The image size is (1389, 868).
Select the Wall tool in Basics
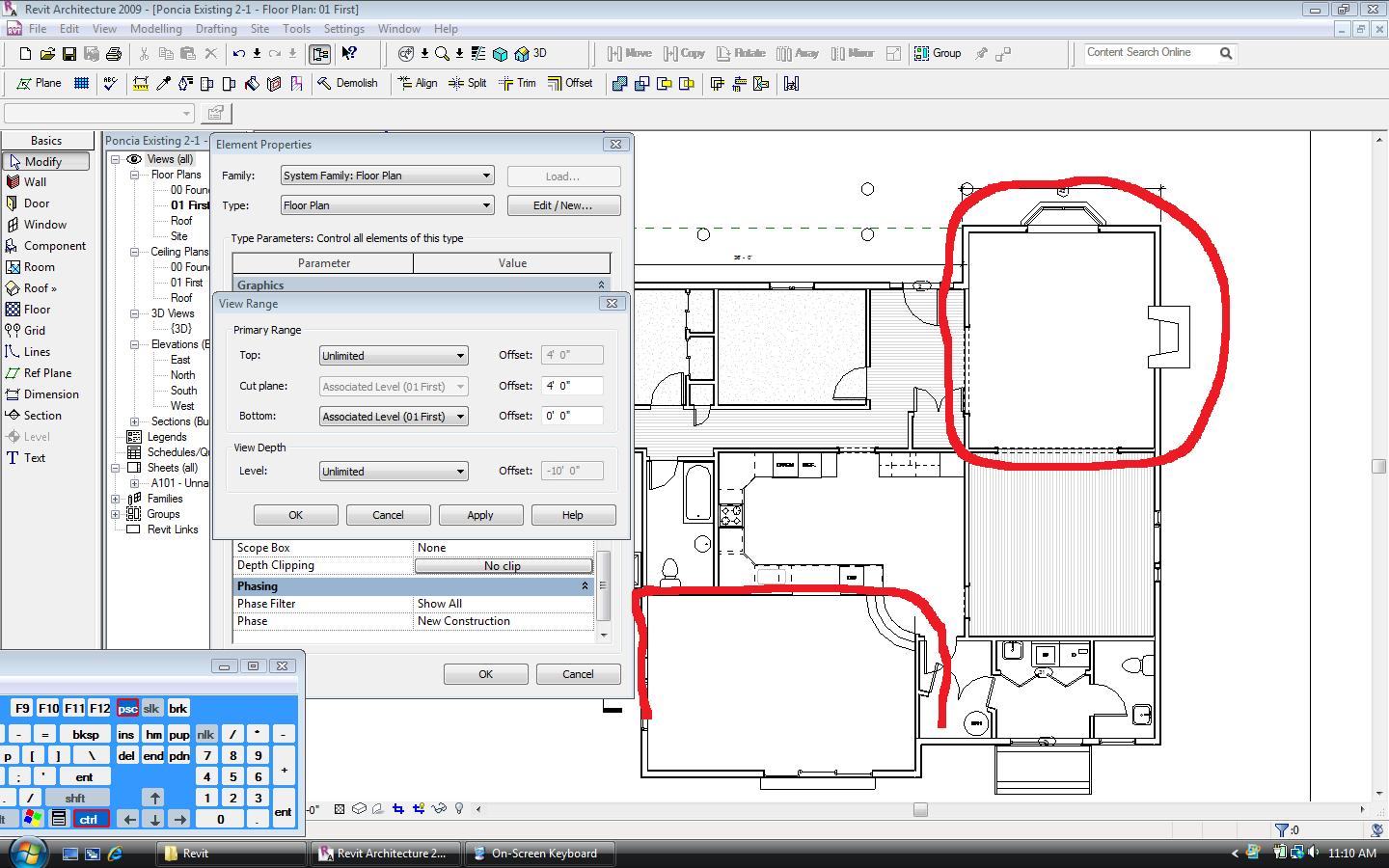click(35, 182)
